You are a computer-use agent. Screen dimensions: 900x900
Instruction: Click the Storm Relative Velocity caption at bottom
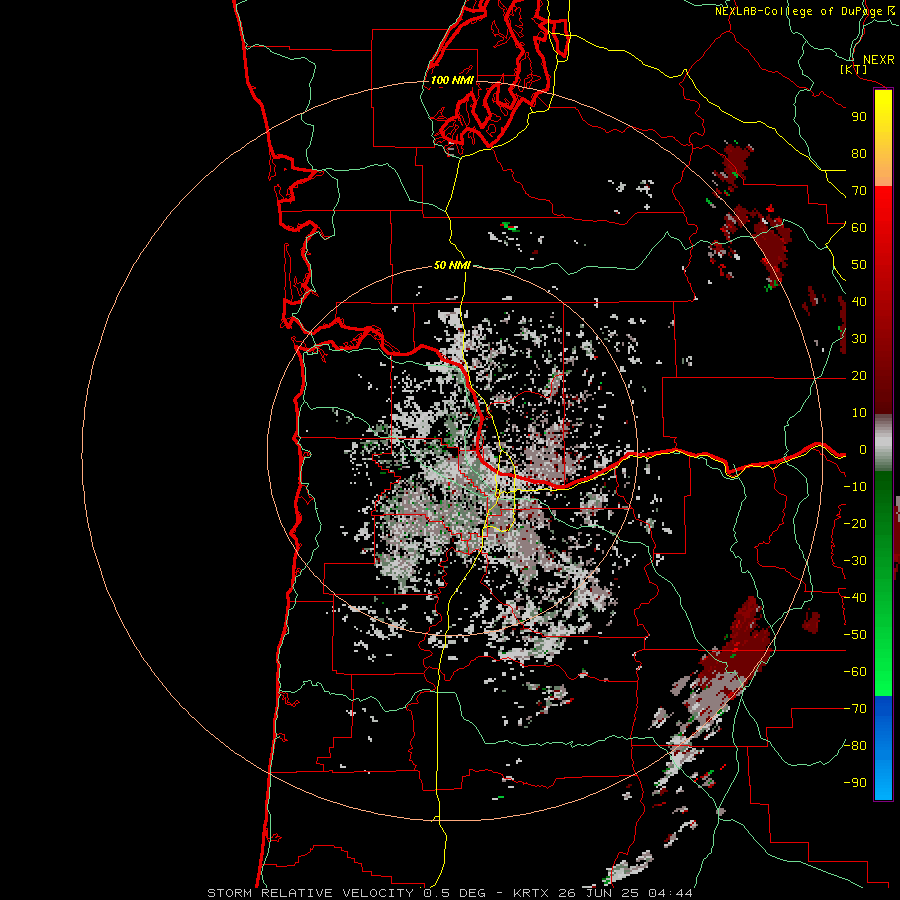point(450,893)
